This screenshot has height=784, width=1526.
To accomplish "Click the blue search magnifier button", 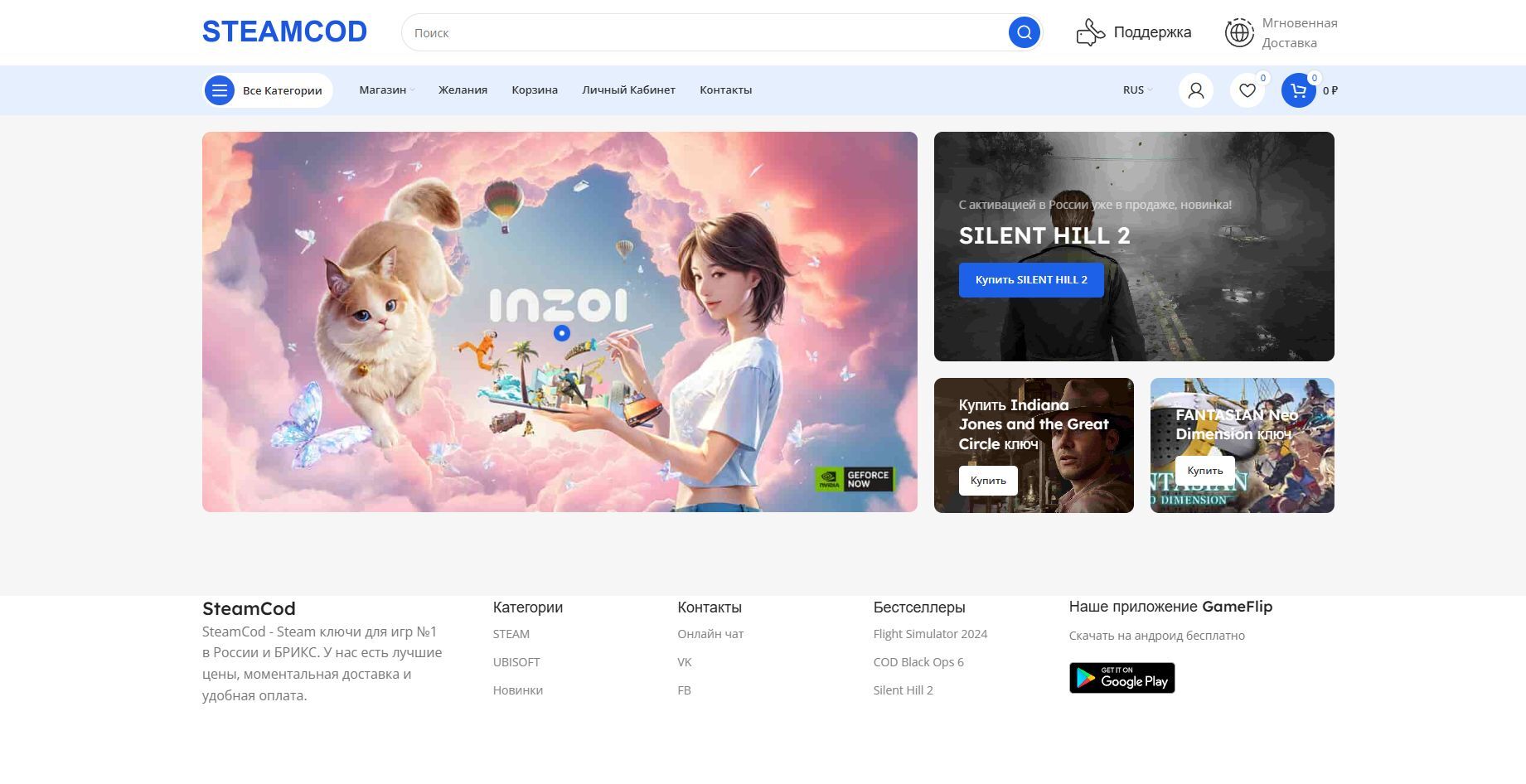I will pyautogui.click(x=1024, y=32).
